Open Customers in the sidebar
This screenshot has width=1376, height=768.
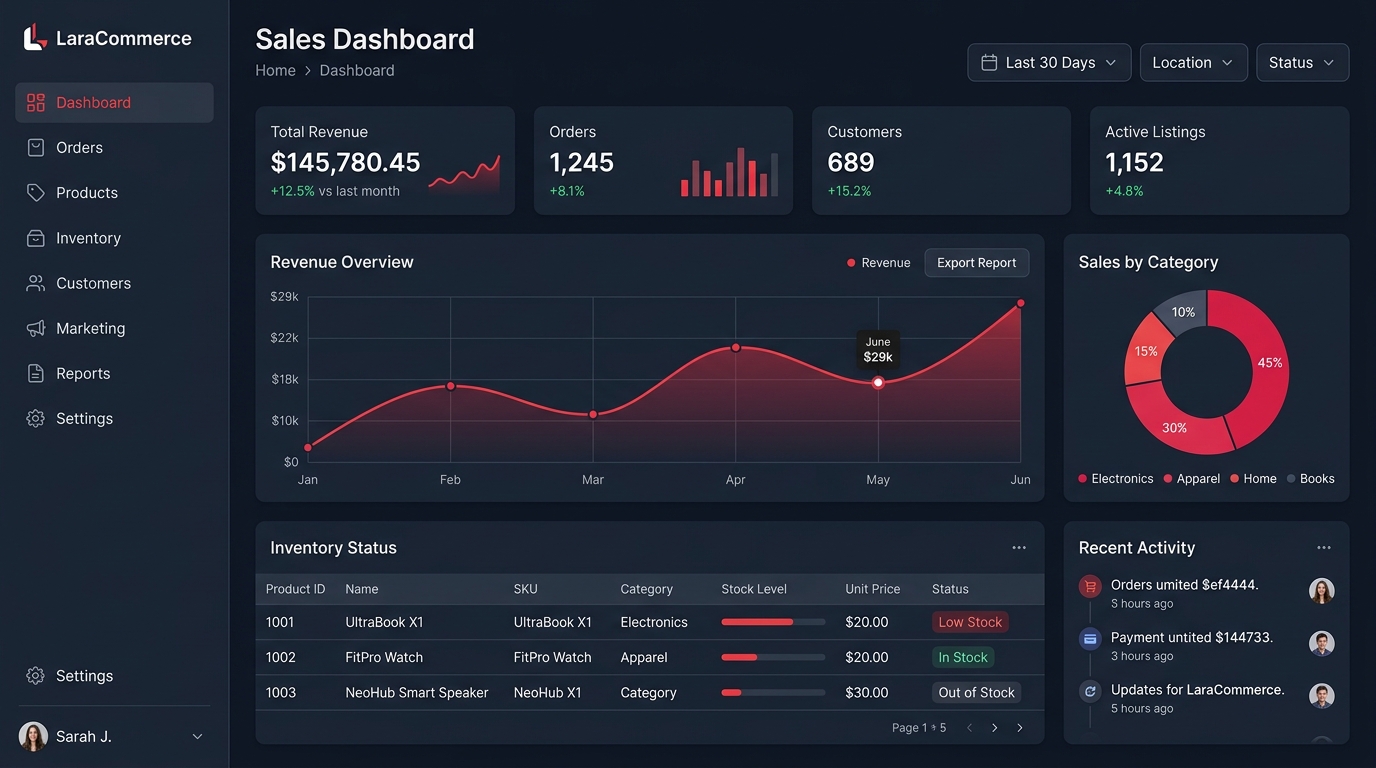coord(114,283)
